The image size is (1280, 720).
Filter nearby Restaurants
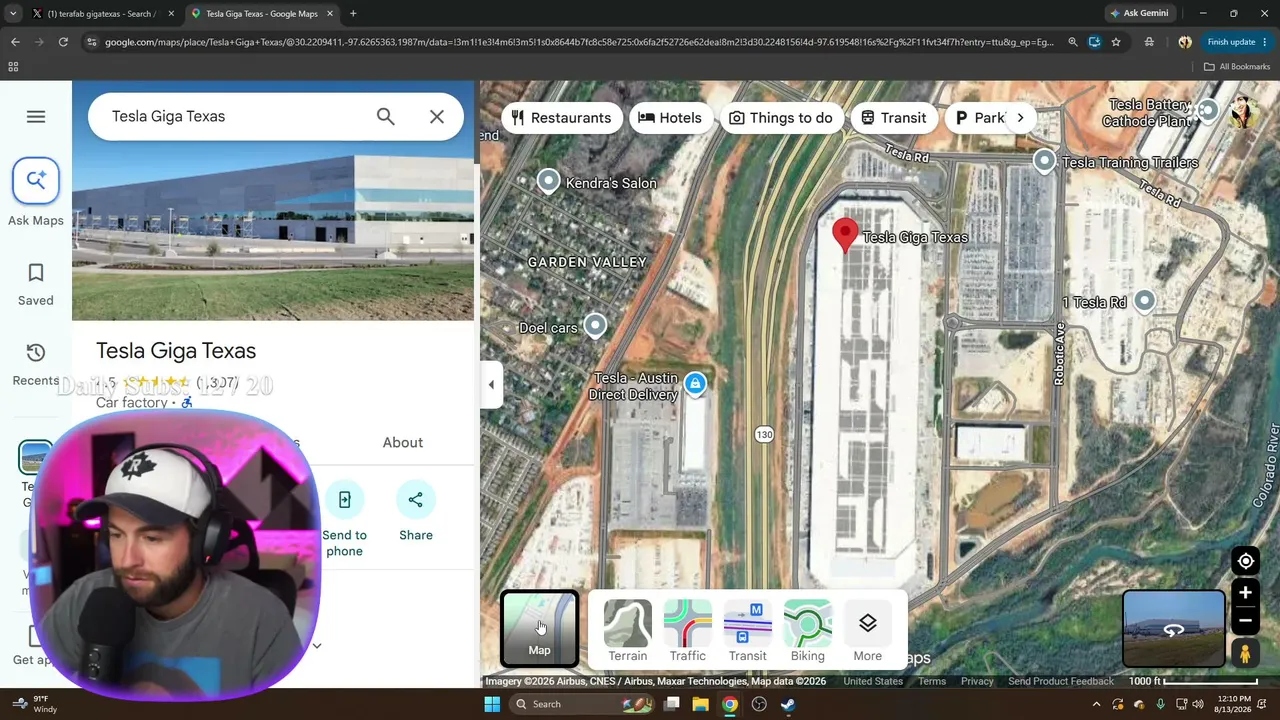click(x=560, y=118)
